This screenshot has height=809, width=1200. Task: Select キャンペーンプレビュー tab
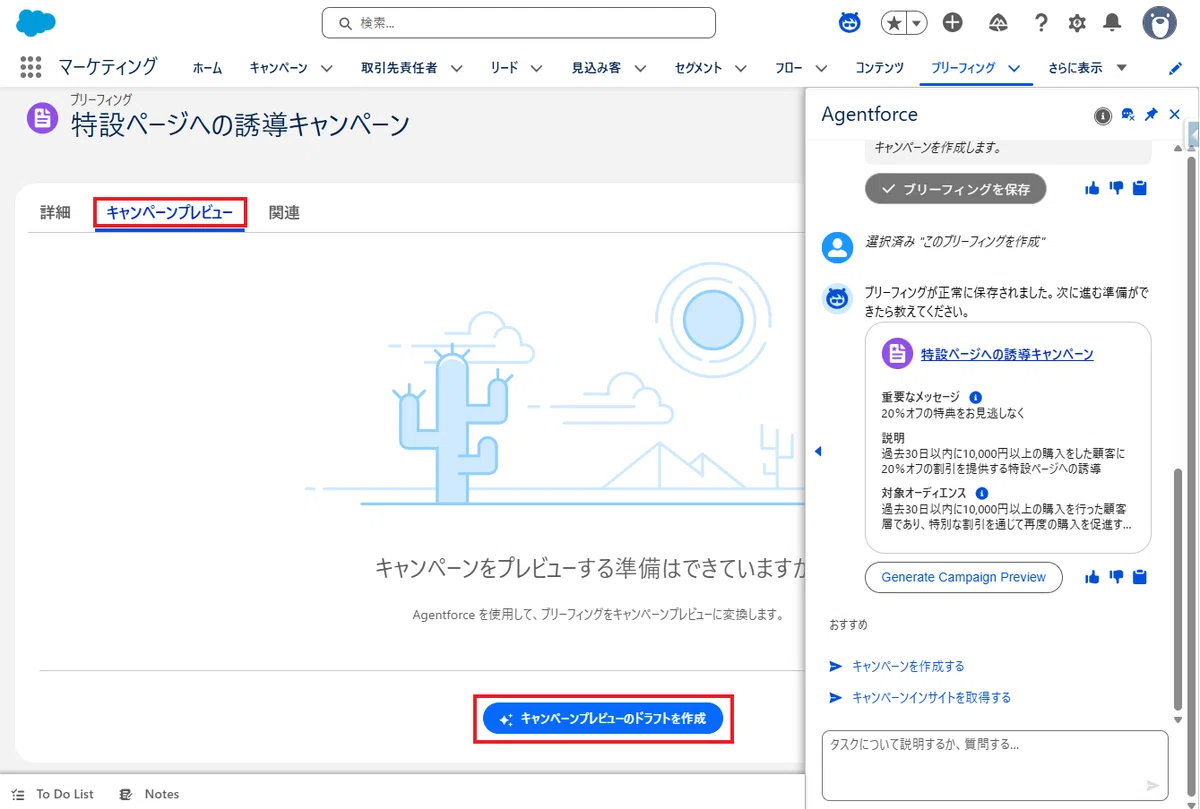point(170,212)
